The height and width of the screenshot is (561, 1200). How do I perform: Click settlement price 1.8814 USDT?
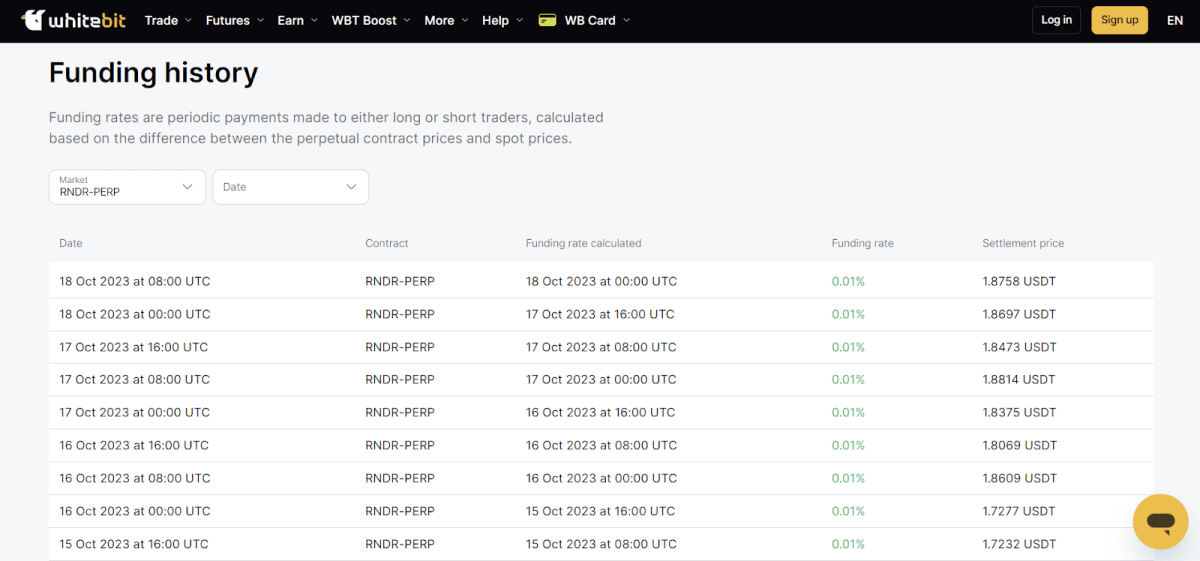click(x=1019, y=379)
